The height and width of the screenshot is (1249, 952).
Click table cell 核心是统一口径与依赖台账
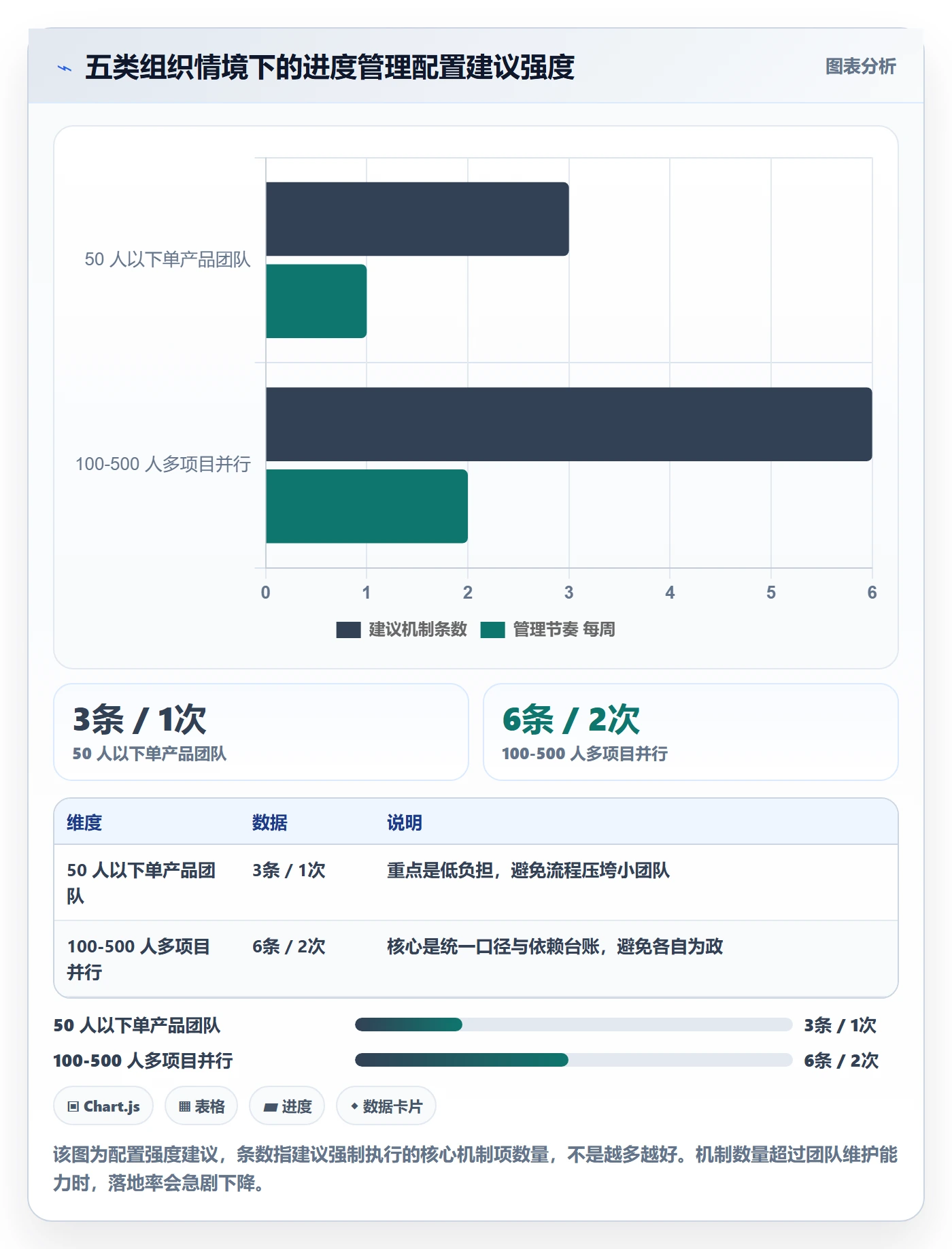click(x=555, y=947)
